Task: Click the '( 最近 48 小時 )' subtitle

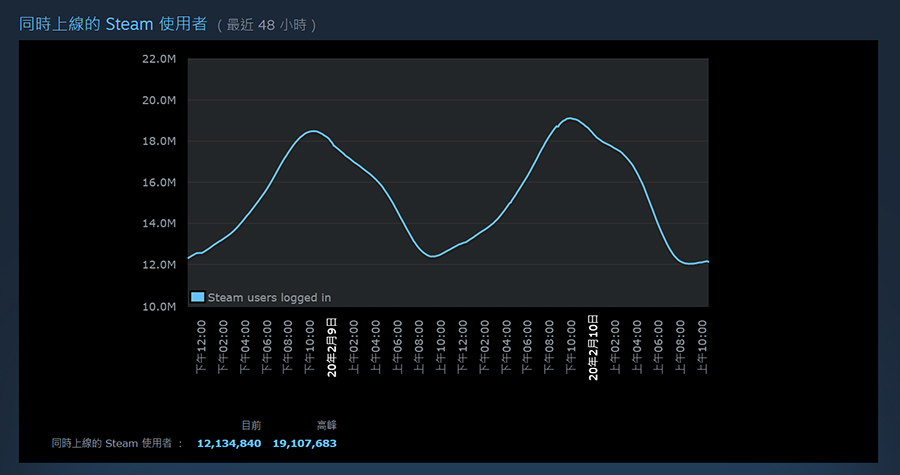Action: [x=266, y=25]
